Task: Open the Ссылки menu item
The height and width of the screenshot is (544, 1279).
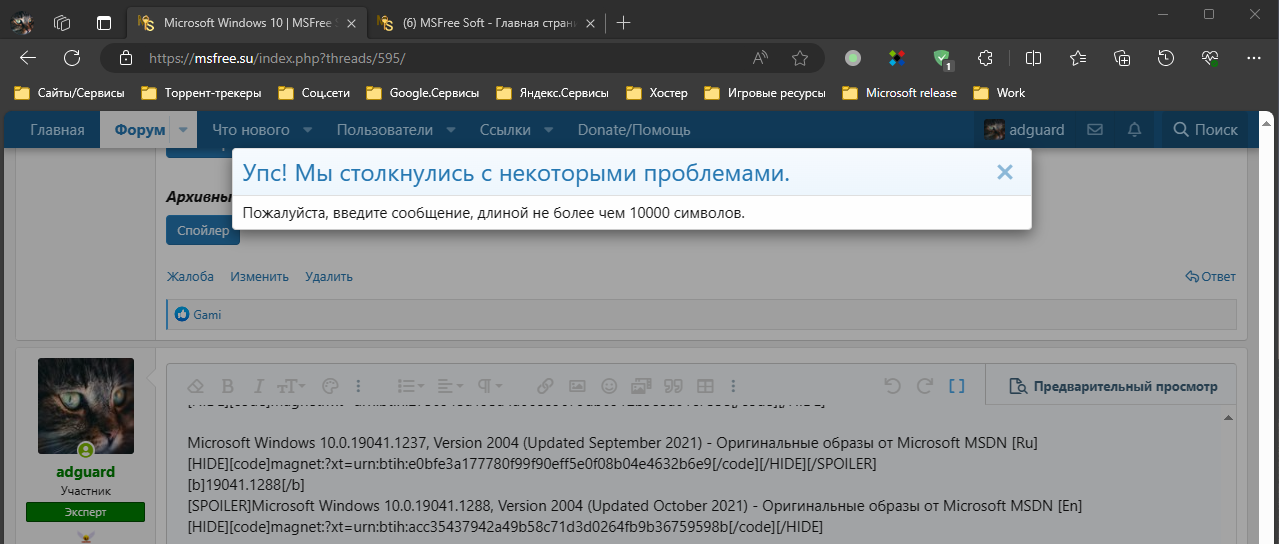Action: (505, 129)
